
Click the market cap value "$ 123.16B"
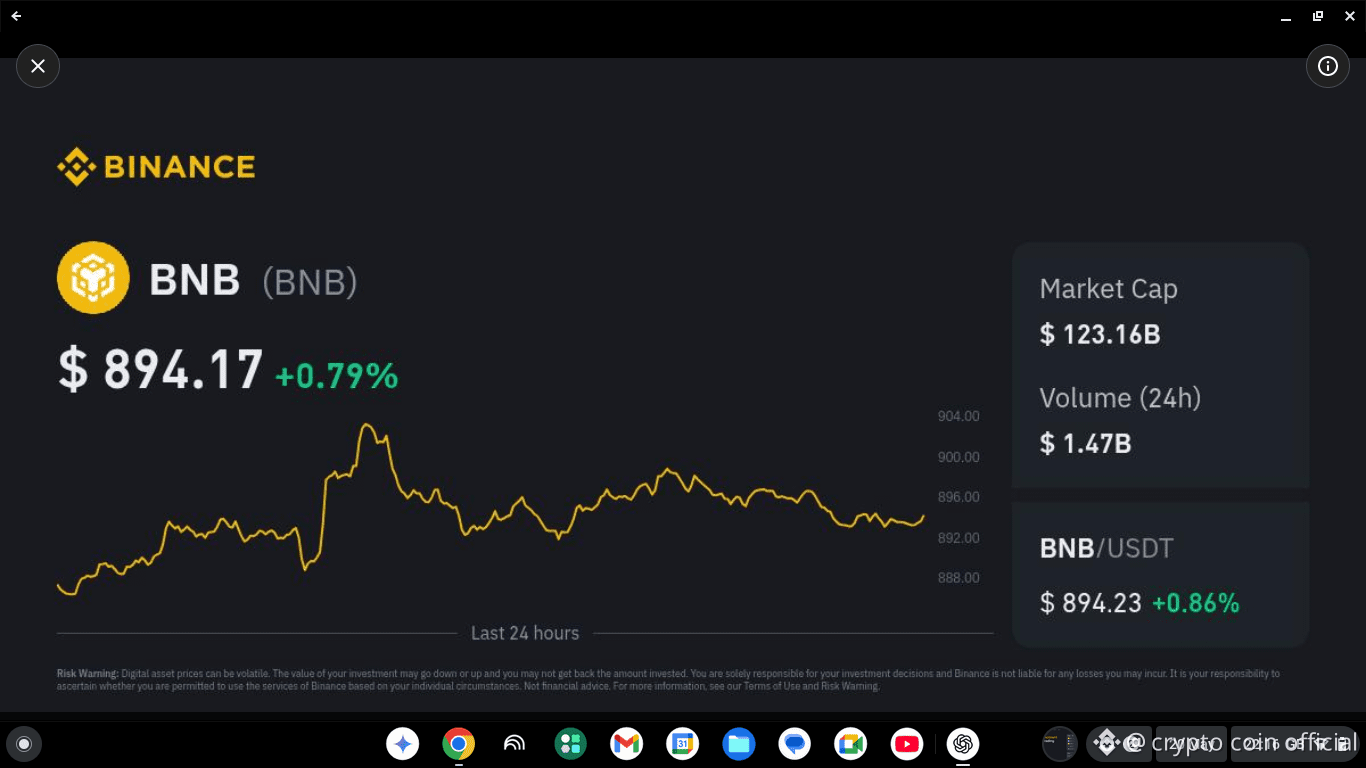1100,334
